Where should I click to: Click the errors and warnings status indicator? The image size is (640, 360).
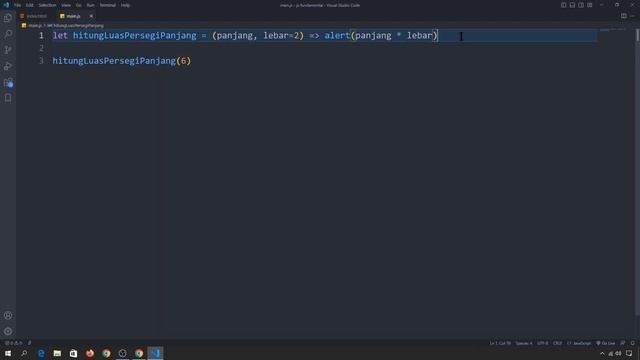tap(13, 343)
